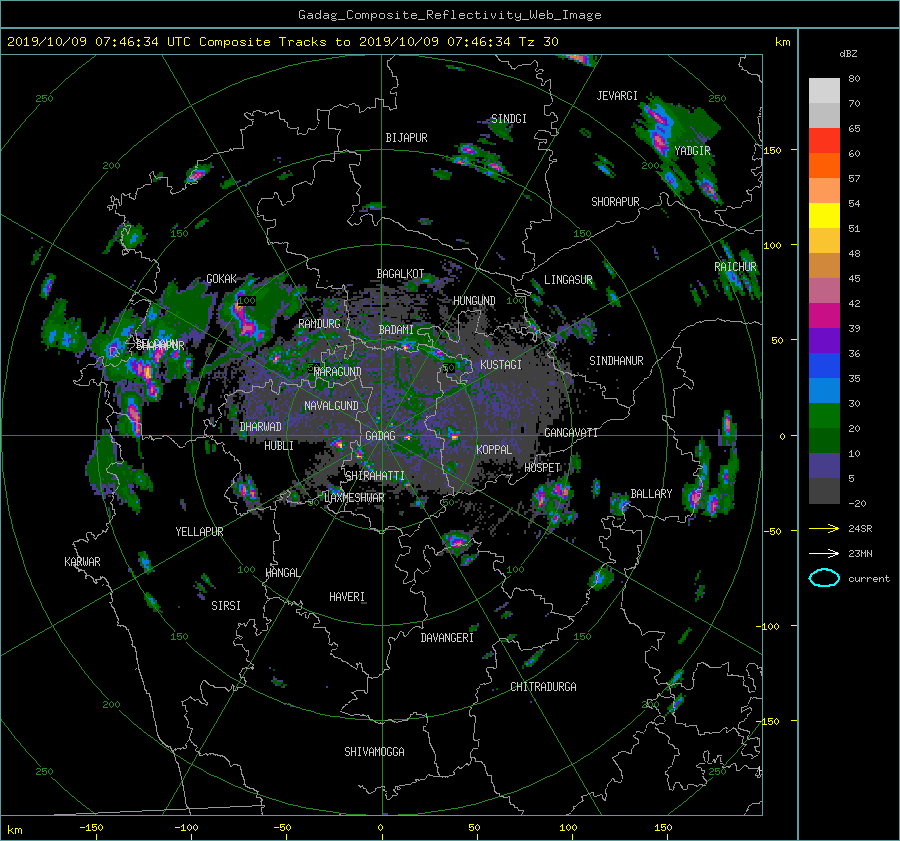This screenshot has height=841, width=900.
Task: Click the yellow 24SR arrow legend icon
Action: (x=824, y=528)
